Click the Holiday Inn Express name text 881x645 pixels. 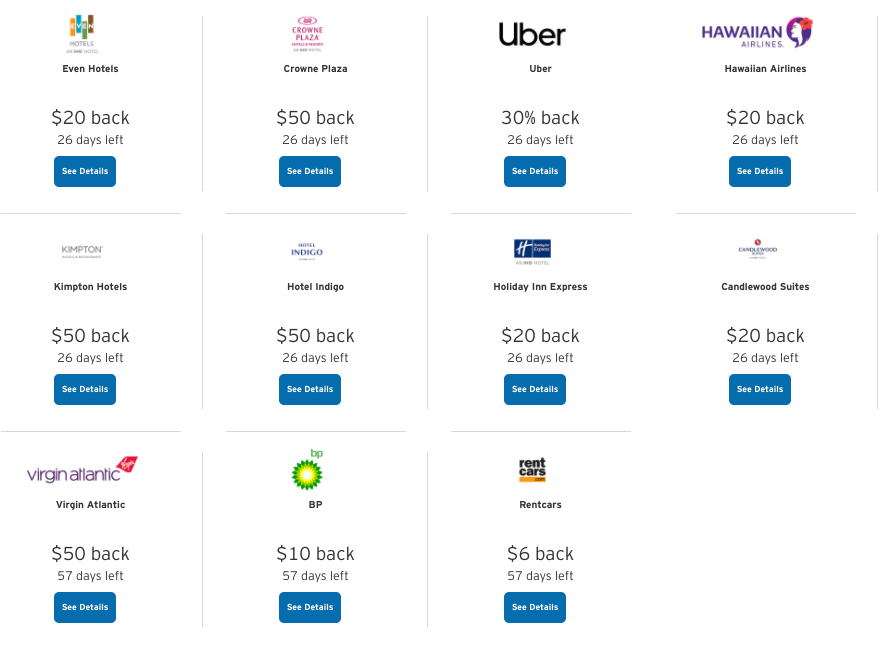[540, 287]
